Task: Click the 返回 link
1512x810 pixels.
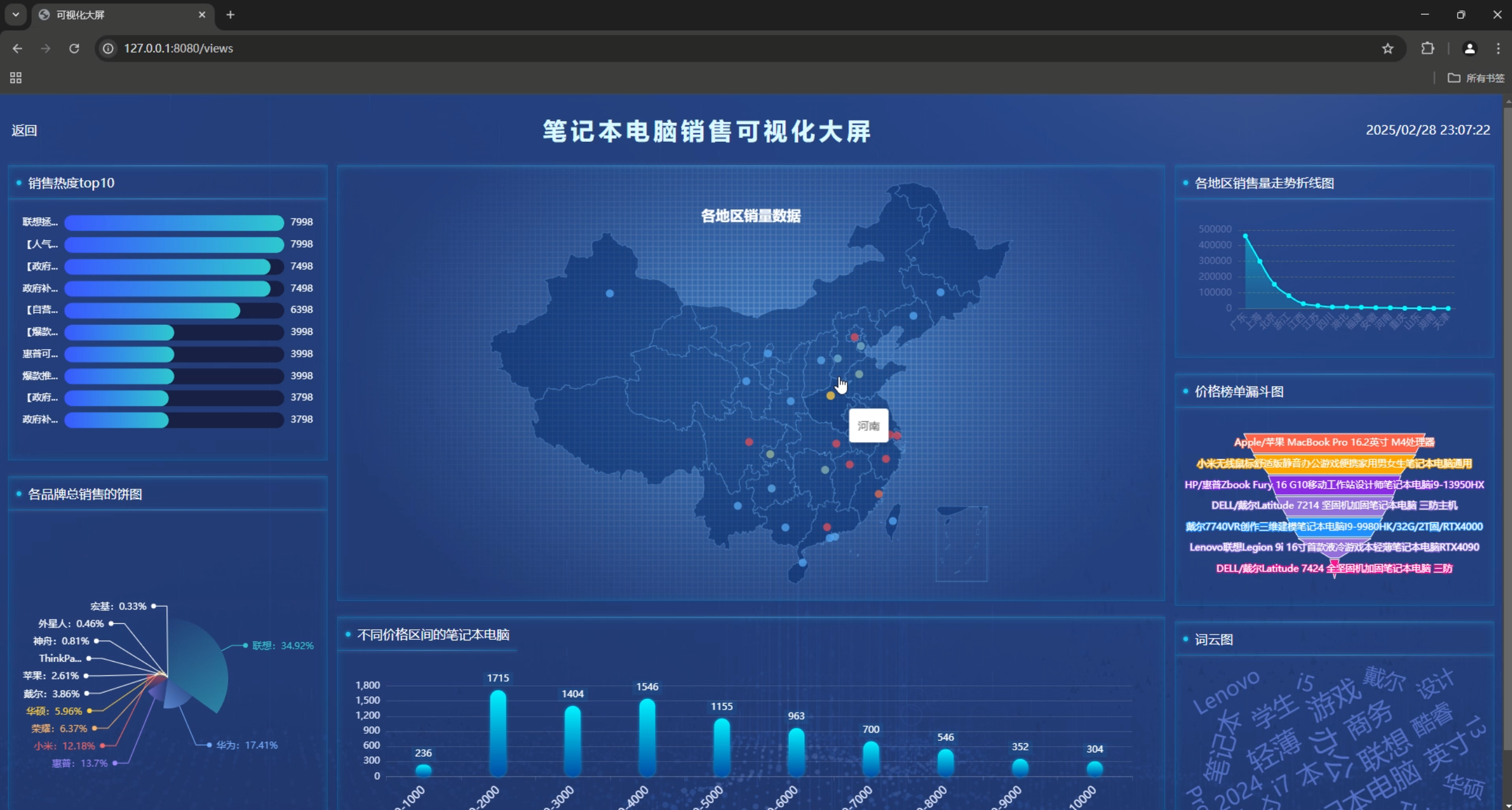Action: [x=24, y=131]
